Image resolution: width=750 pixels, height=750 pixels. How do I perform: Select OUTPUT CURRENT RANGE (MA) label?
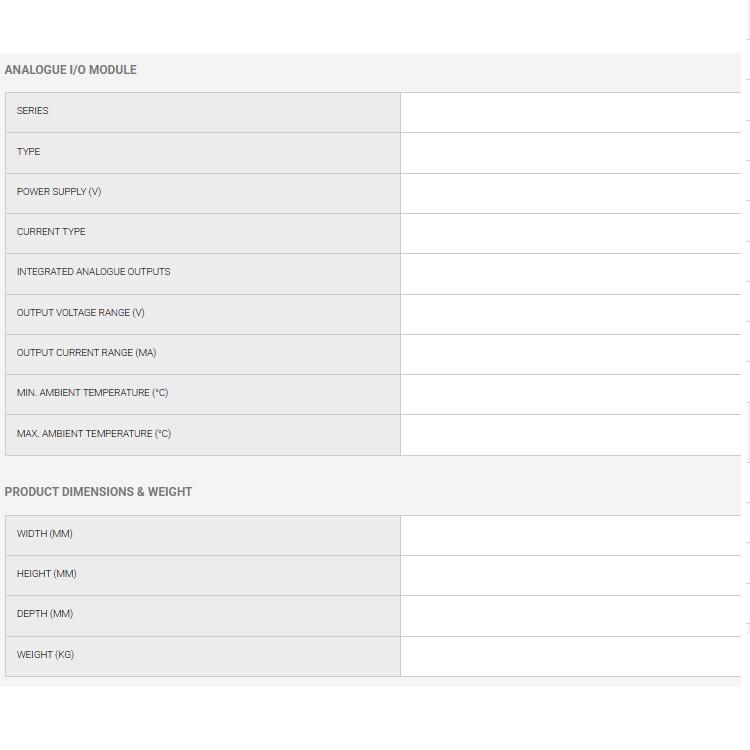point(87,353)
